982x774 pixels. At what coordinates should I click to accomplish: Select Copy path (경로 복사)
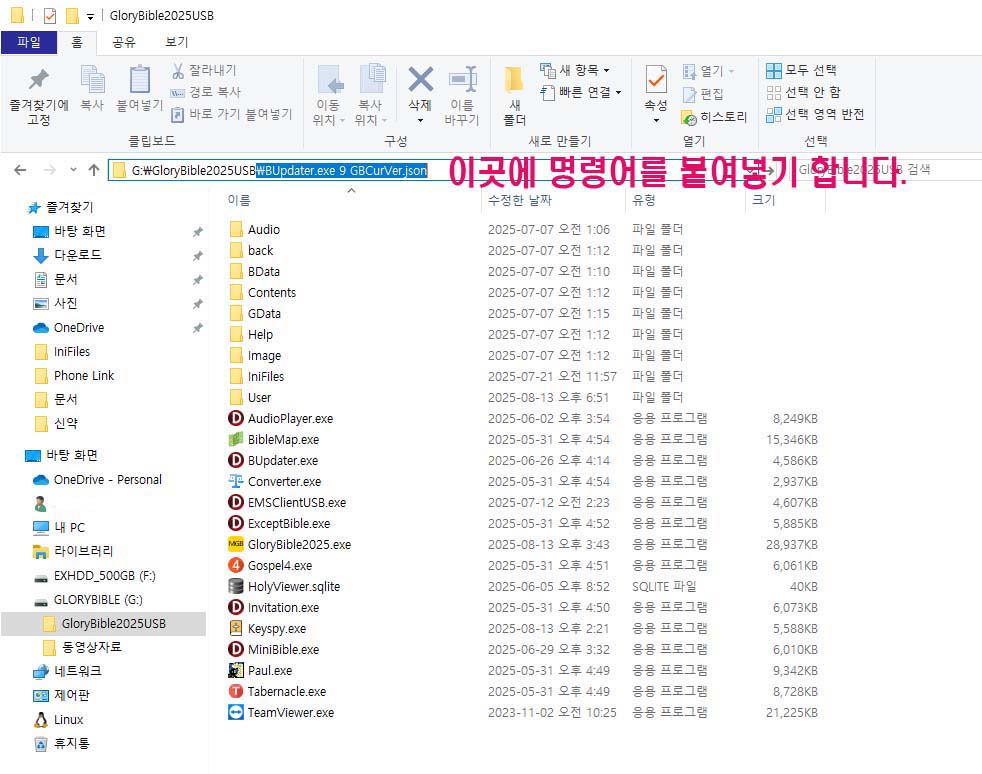point(206,92)
